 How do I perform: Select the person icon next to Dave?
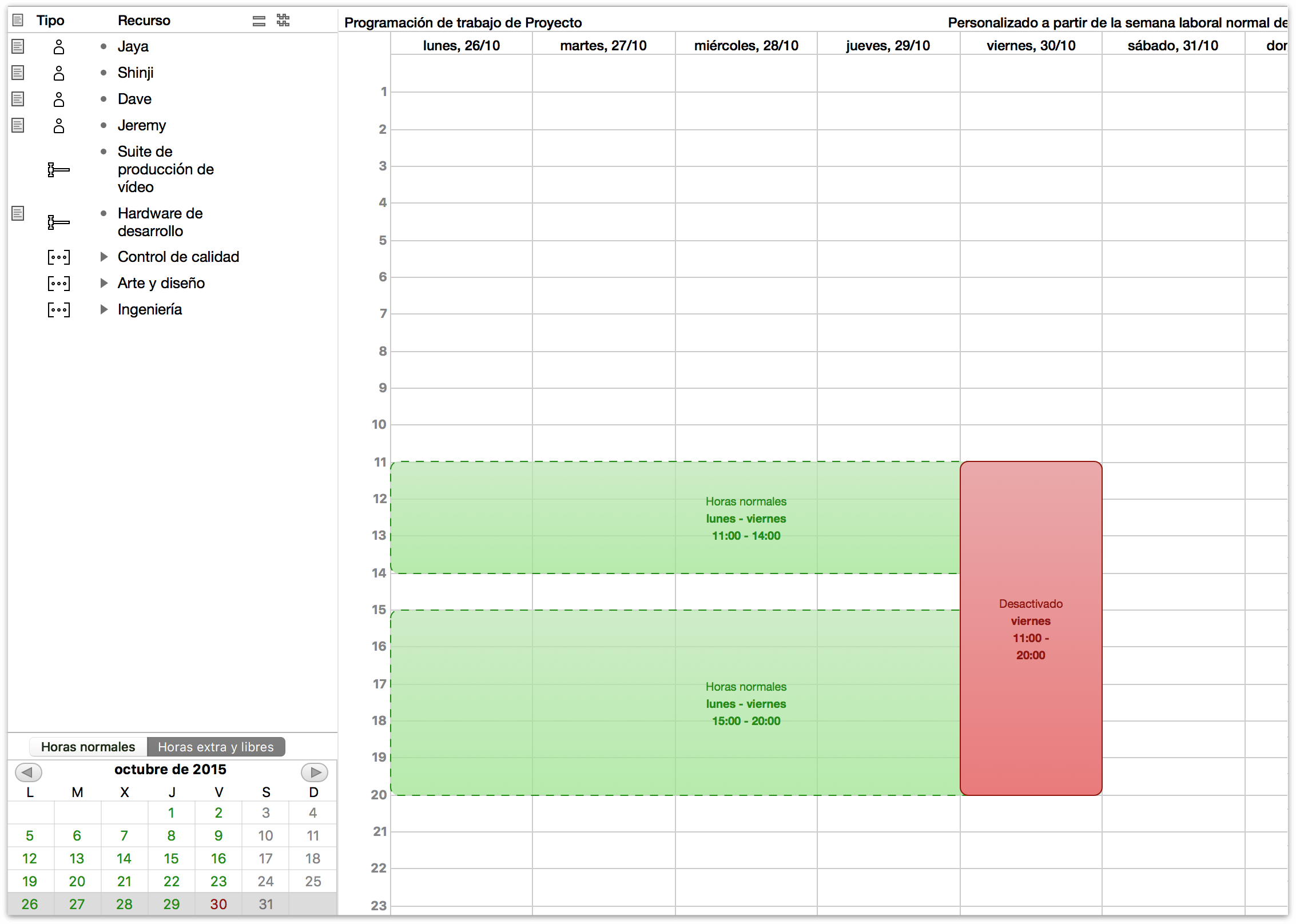[x=58, y=99]
